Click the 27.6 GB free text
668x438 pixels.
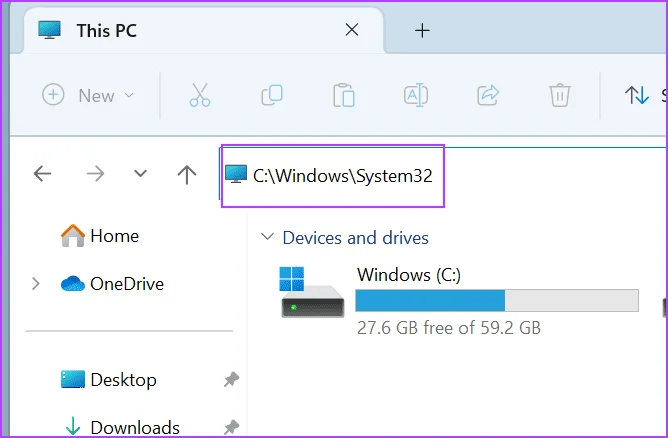pos(449,328)
